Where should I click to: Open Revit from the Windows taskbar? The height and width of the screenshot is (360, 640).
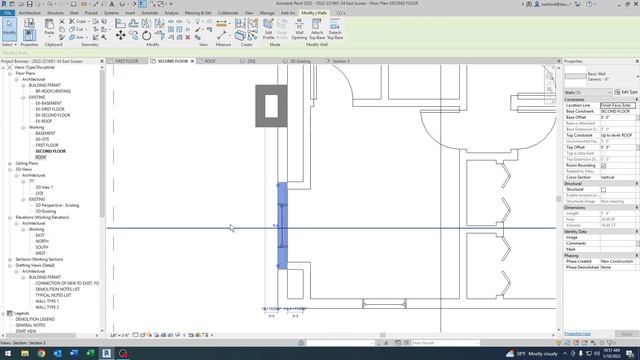coord(107,353)
